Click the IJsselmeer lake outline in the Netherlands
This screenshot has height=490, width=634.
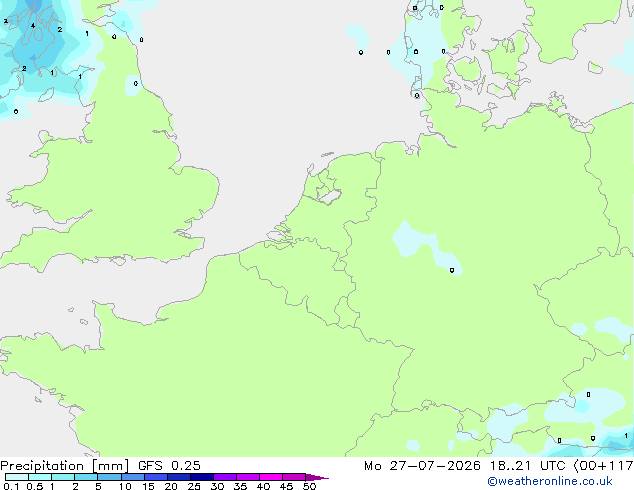click(328, 192)
